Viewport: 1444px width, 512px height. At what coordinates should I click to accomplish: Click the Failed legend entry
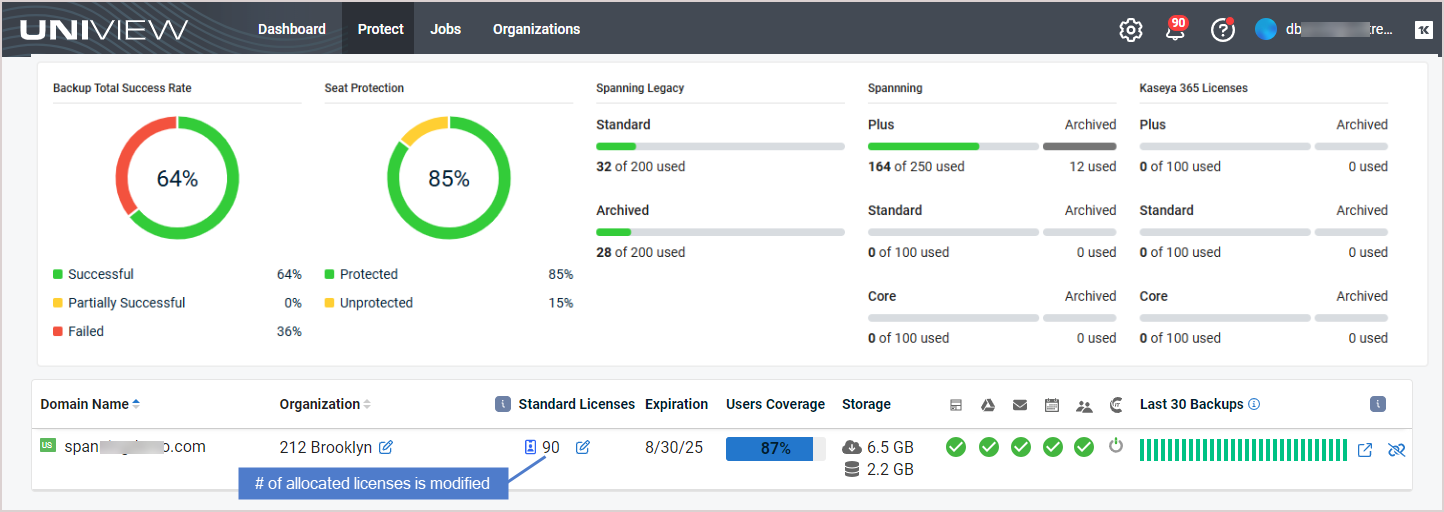78,331
